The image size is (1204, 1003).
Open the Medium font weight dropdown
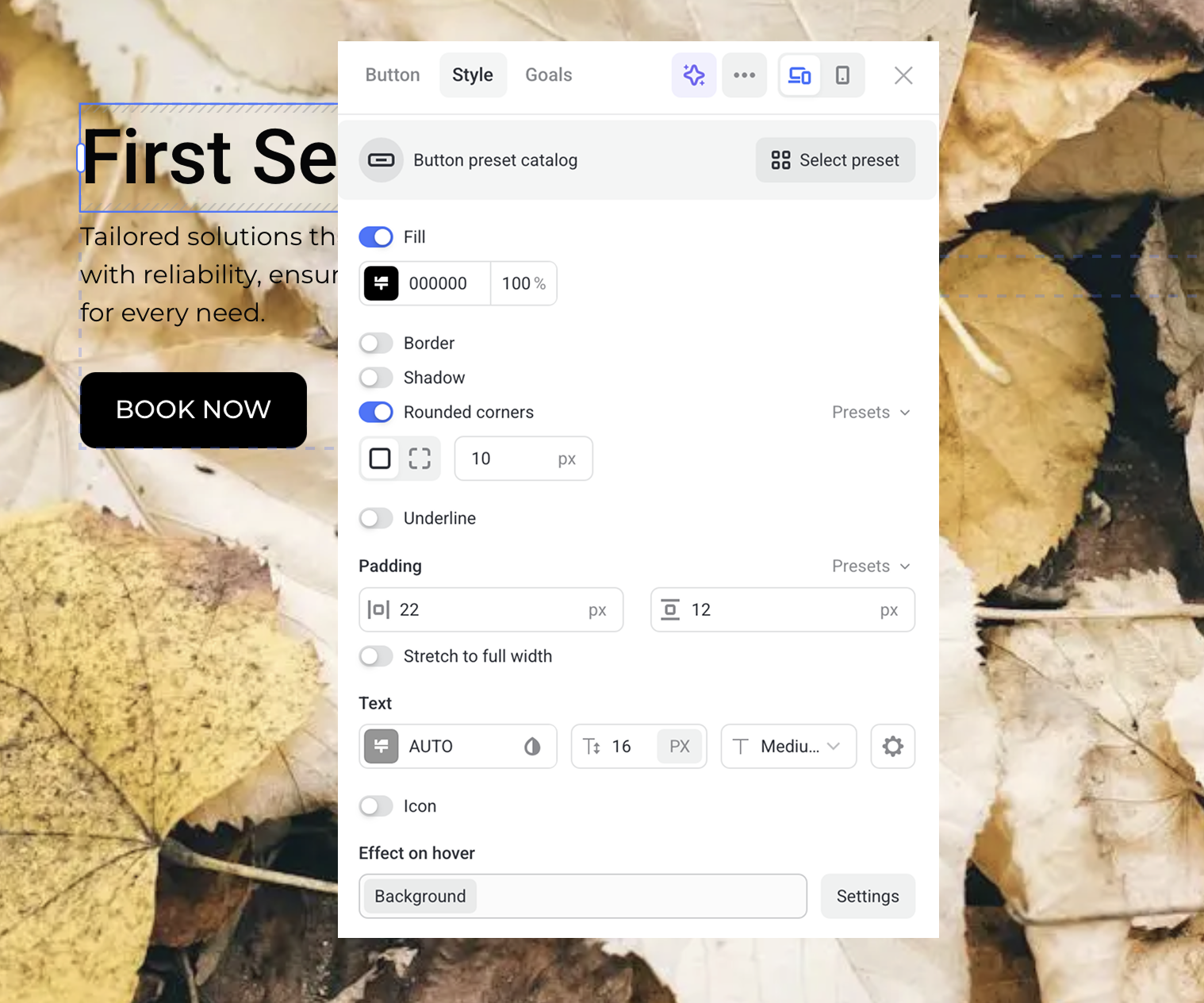pyautogui.click(x=788, y=746)
